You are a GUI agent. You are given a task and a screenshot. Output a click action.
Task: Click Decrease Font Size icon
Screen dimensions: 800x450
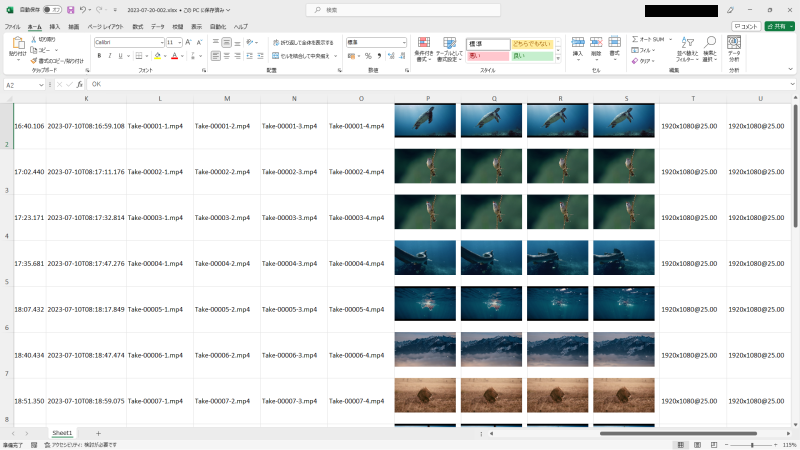199,42
